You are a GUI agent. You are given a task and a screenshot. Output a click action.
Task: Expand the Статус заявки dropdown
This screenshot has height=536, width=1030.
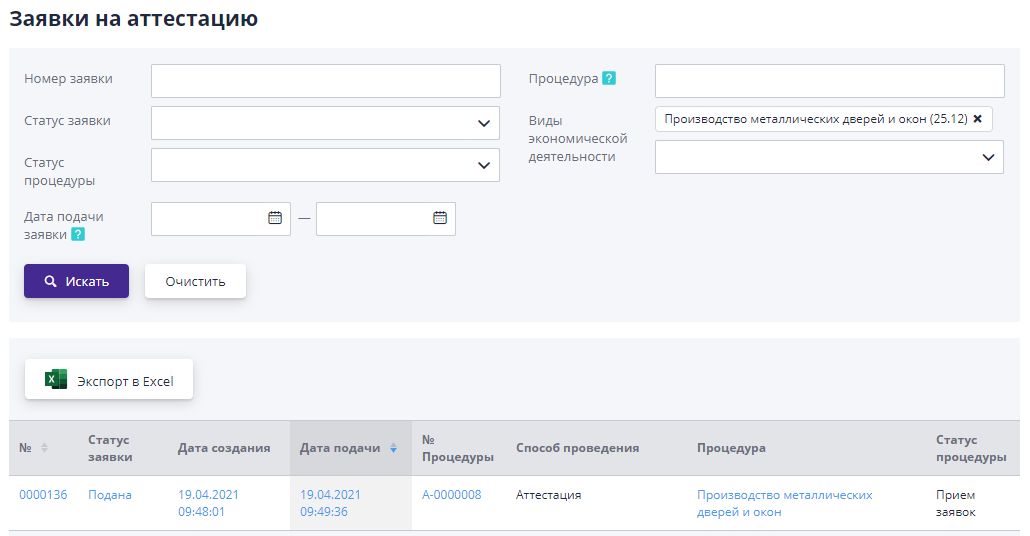click(484, 123)
